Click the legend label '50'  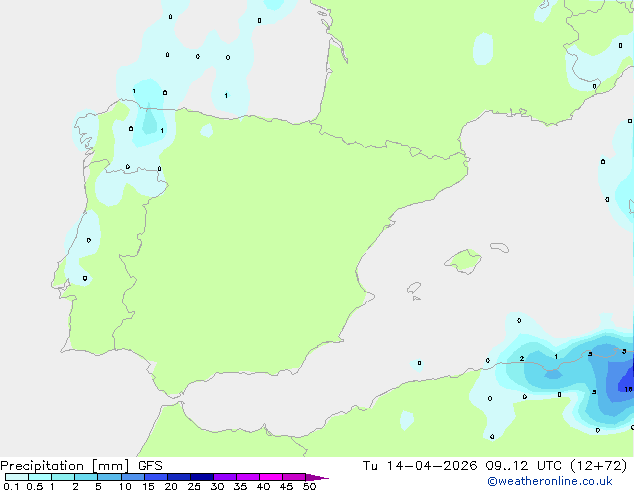pos(309,486)
